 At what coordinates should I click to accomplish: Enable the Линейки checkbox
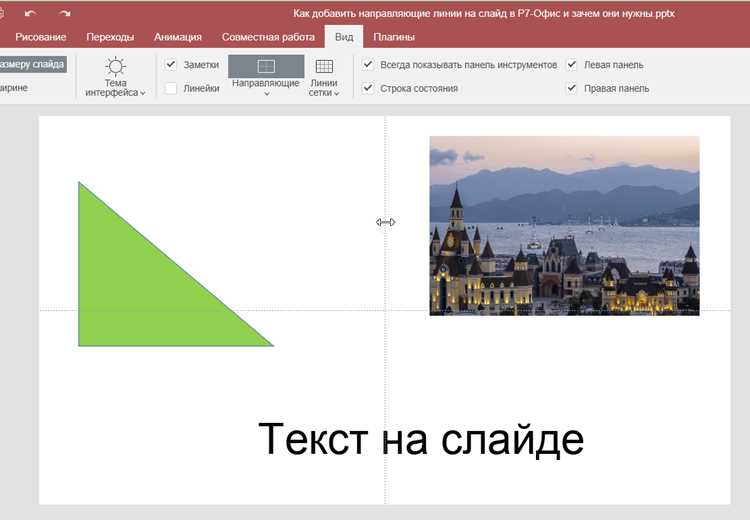[171, 88]
